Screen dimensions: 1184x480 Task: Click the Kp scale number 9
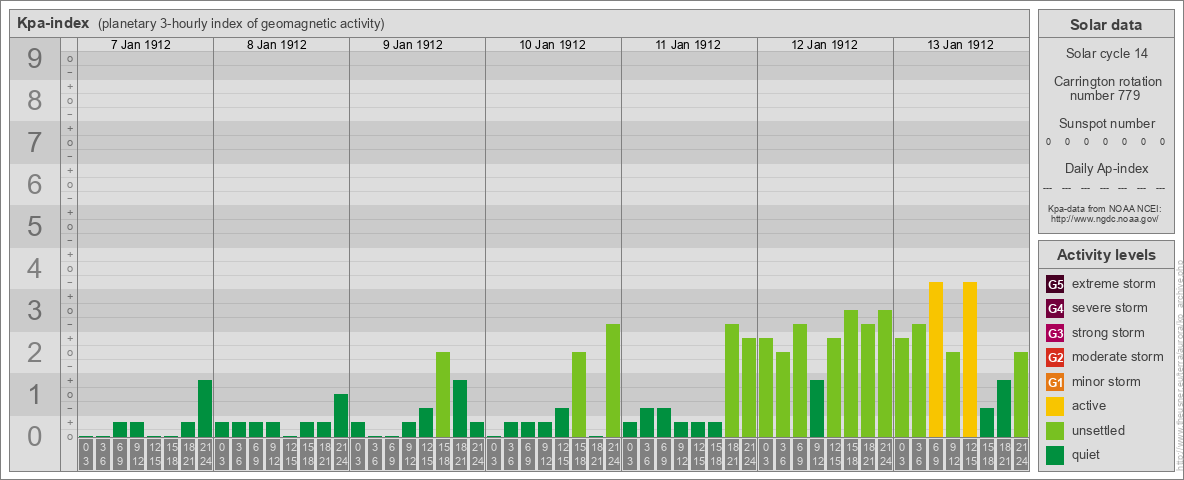tap(34, 59)
